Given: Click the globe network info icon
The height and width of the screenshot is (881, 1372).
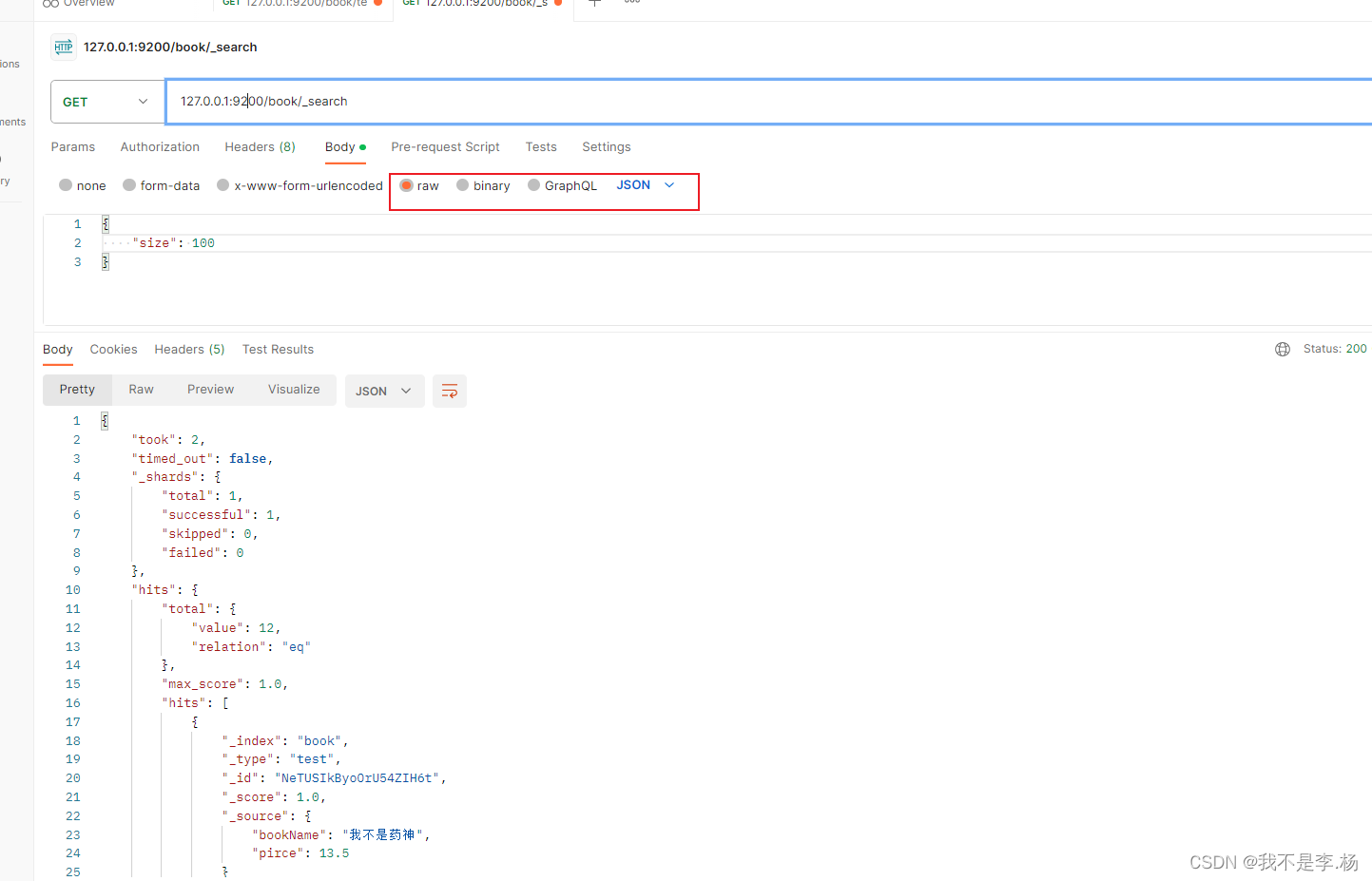Looking at the screenshot, I should click(x=1283, y=349).
